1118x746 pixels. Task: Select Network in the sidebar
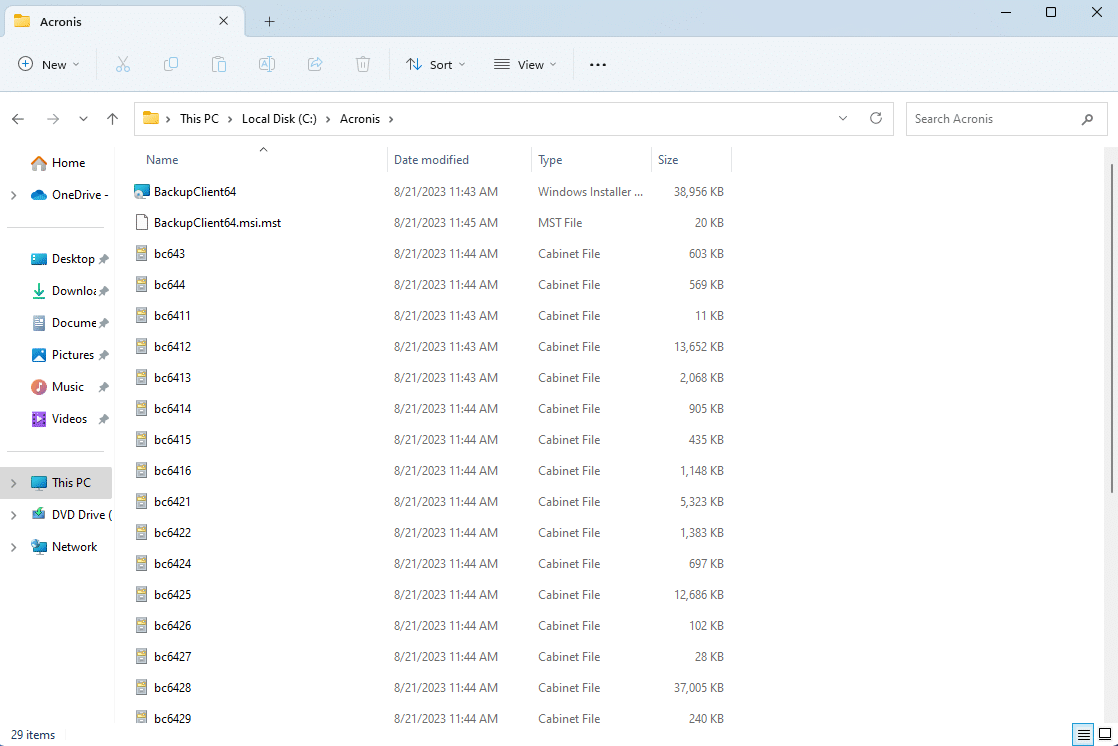coord(72,546)
